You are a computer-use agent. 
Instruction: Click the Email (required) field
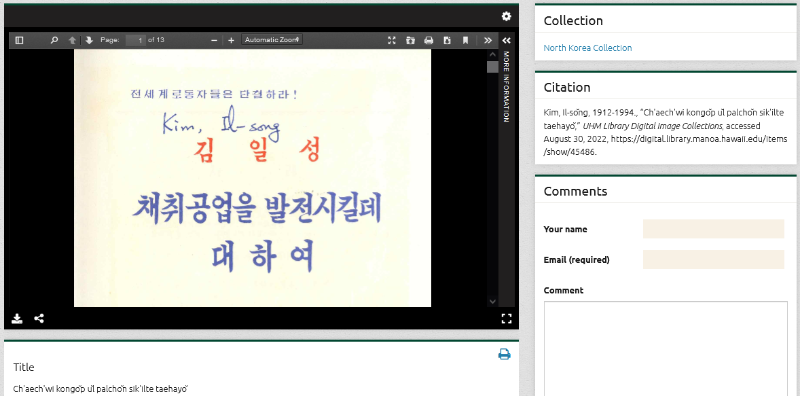(x=713, y=259)
